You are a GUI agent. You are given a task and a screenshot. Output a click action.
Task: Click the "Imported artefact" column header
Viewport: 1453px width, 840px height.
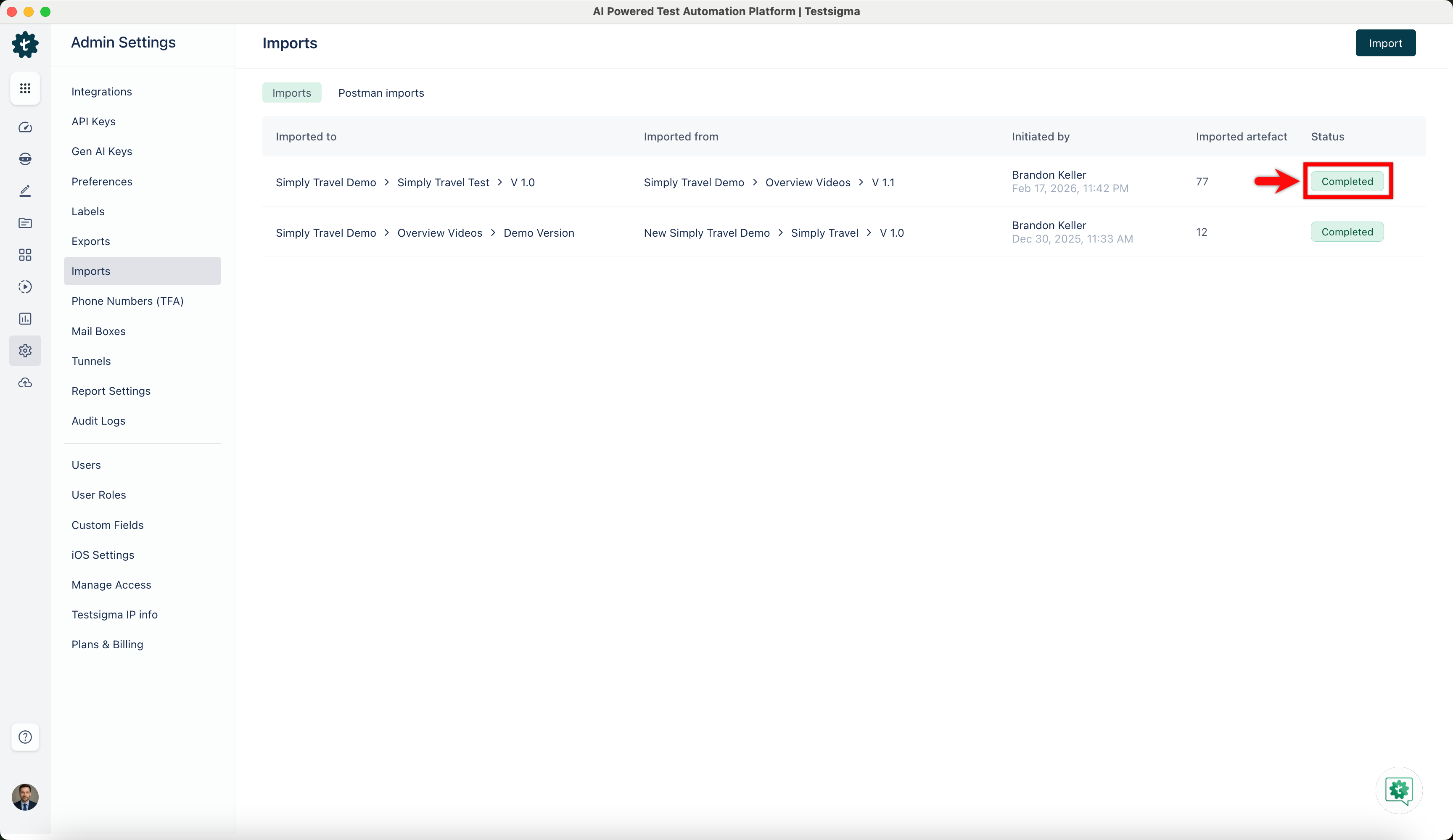(x=1241, y=137)
